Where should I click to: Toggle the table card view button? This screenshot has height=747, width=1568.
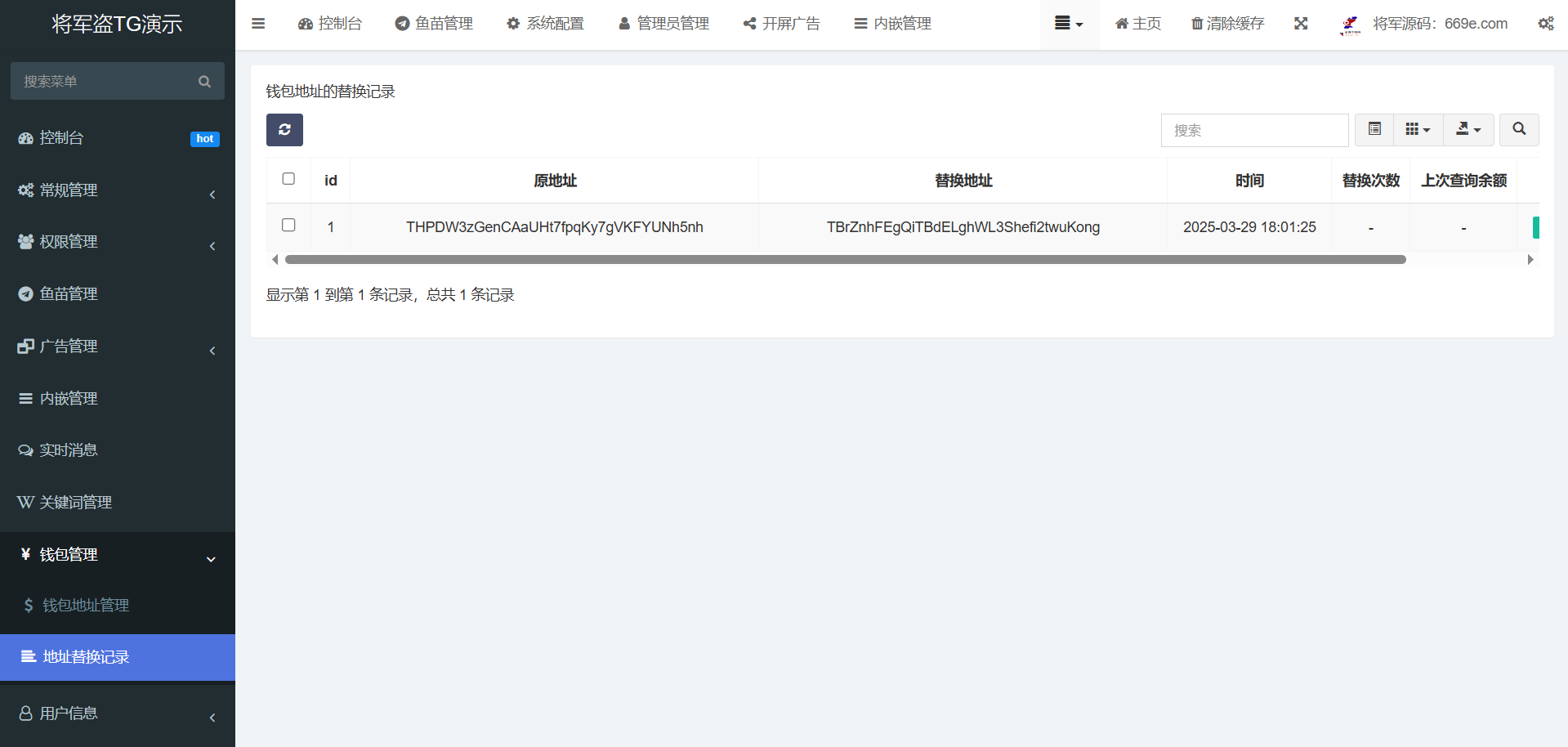coord(1374,130)
